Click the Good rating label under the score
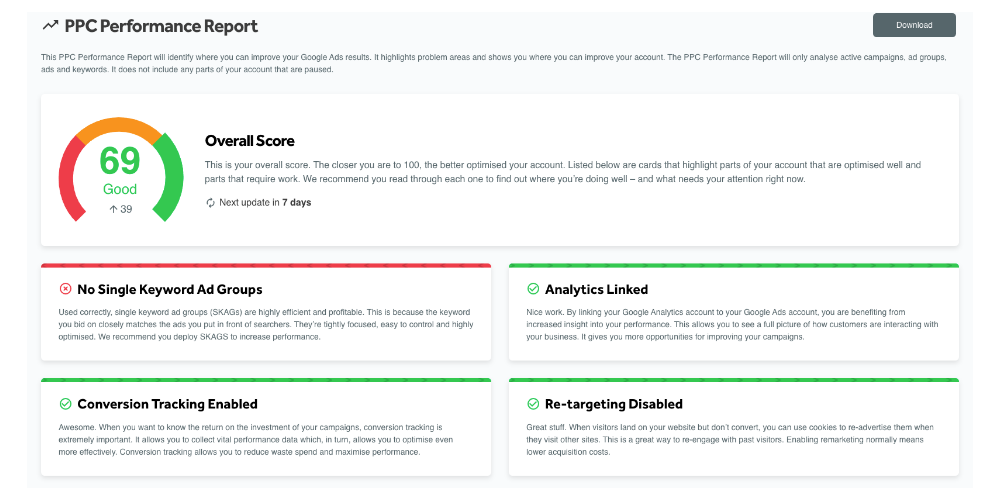1000x500 pixels. coord(120,189)
